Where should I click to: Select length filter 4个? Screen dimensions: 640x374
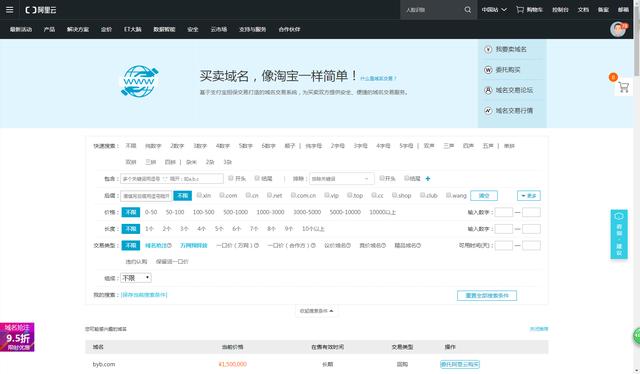202,229
